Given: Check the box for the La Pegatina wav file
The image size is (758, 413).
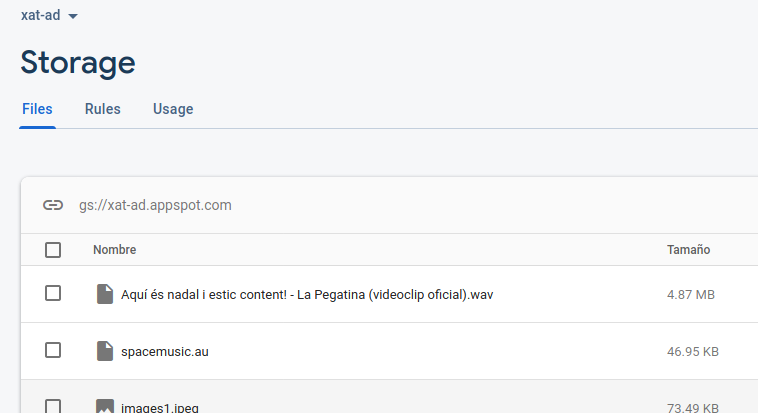Looking at the screenshot, I should tap(53, 293).
